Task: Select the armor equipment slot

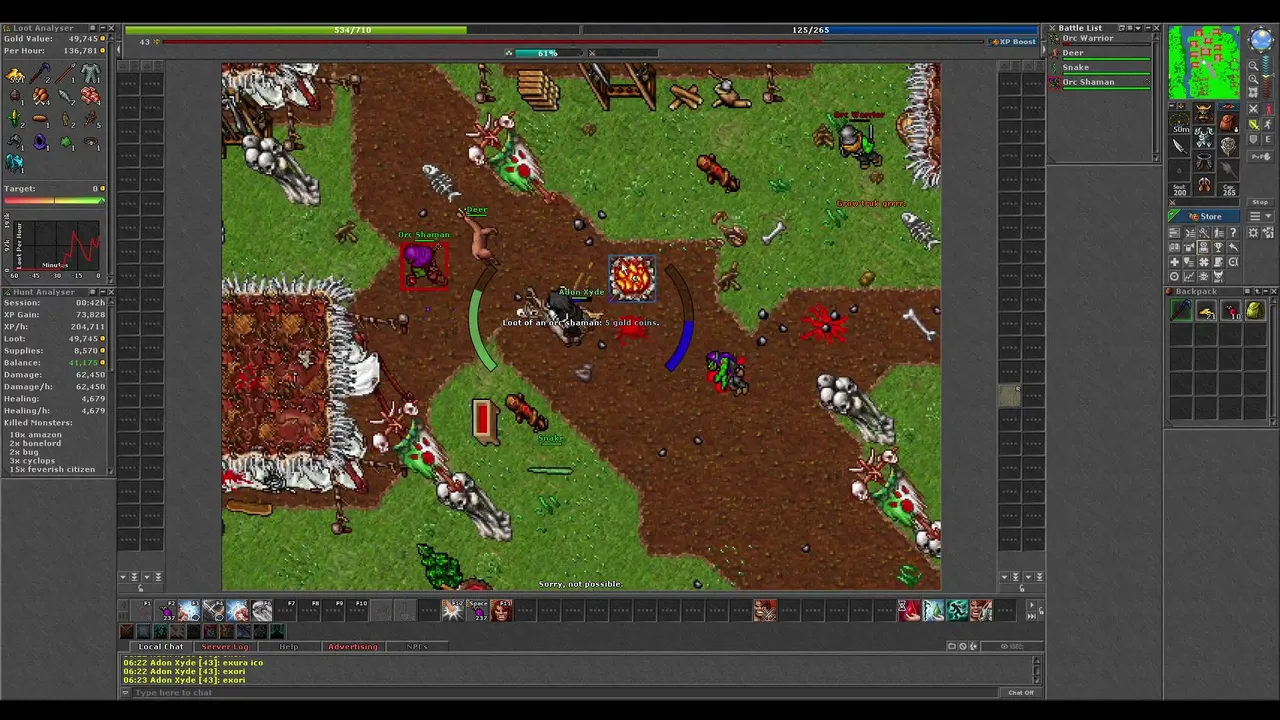Action: 1205,136
